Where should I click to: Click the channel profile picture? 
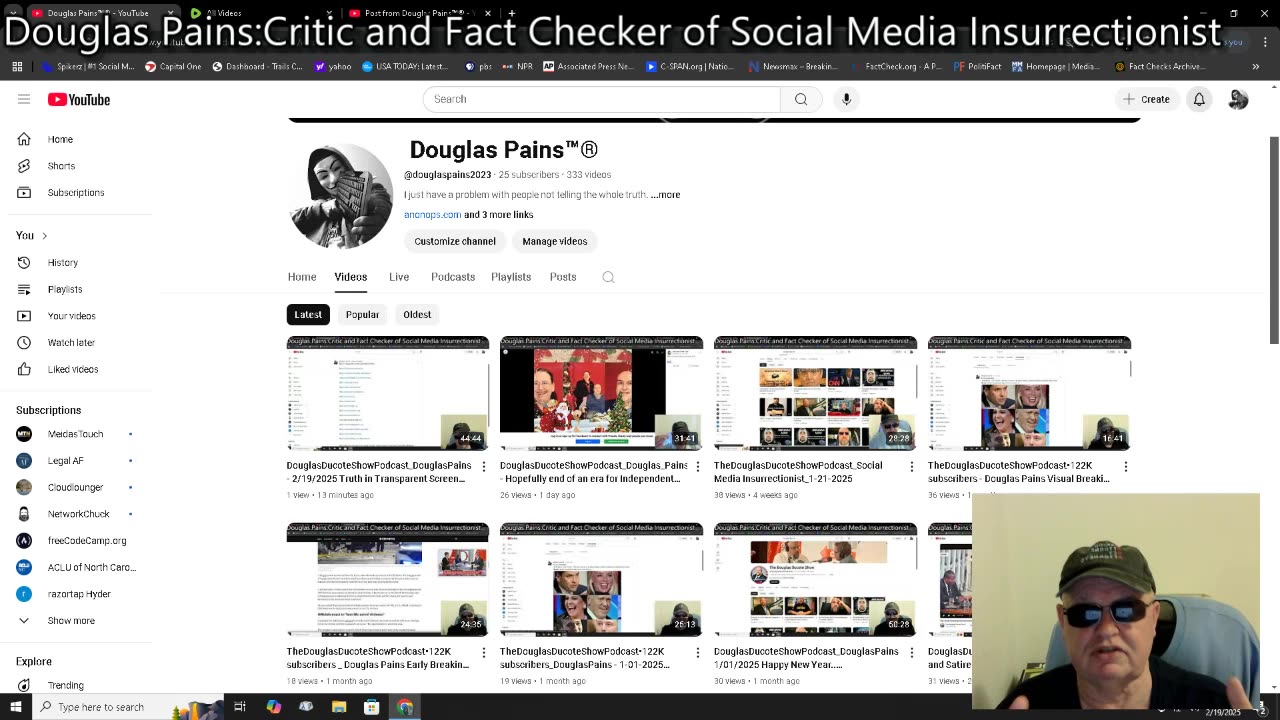tap(340, 196)
